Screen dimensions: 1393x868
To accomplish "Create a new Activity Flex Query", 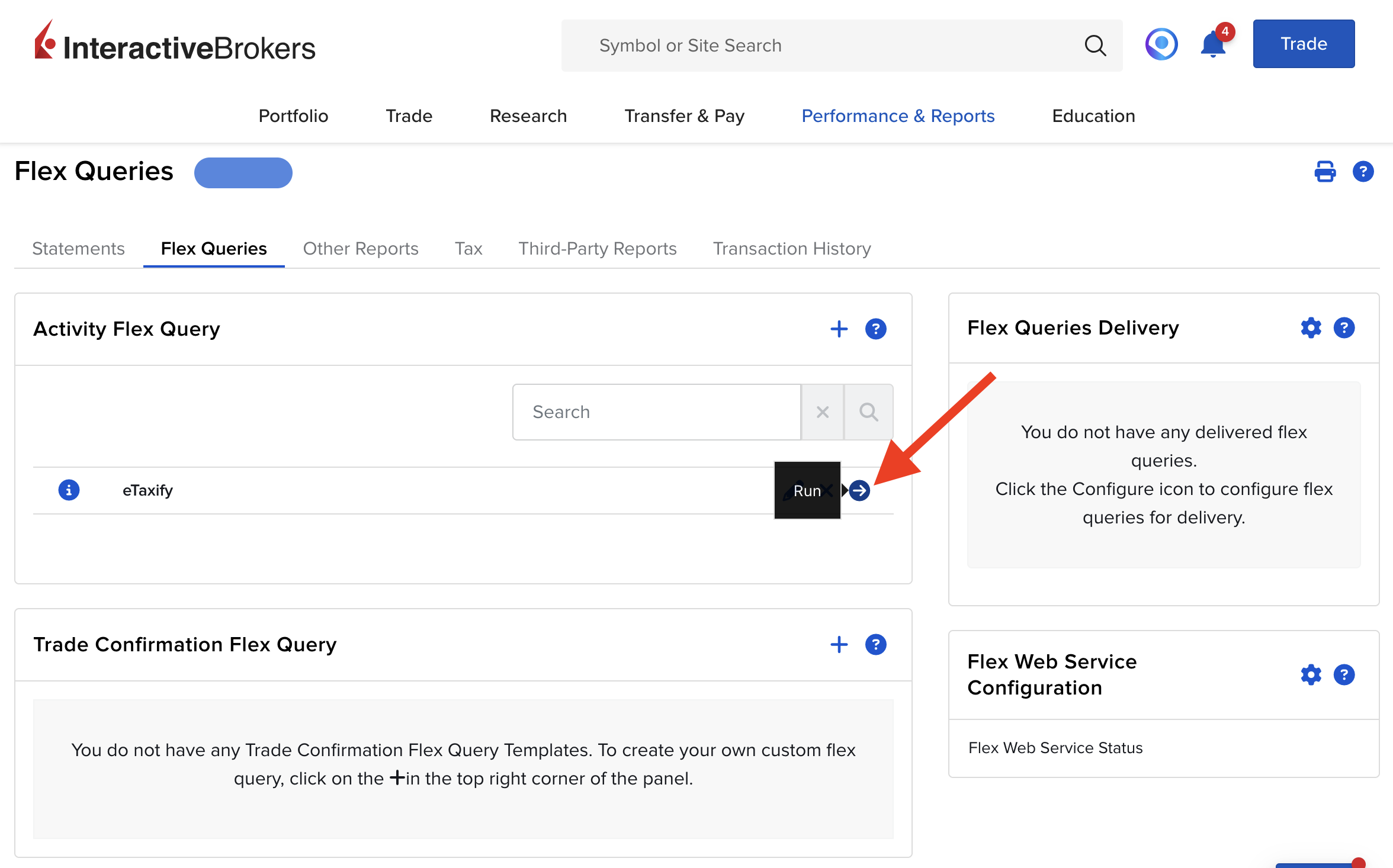I will (839, 329).
